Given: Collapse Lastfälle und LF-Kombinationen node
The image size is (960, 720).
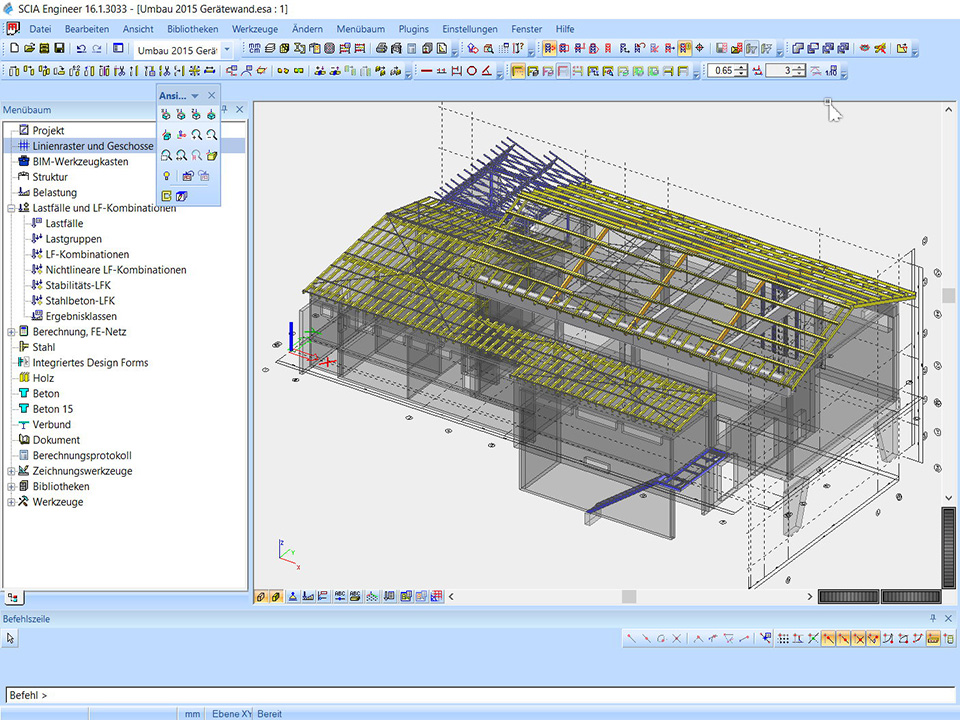Looking at the screenshot, I should click(x=11, y=208).
